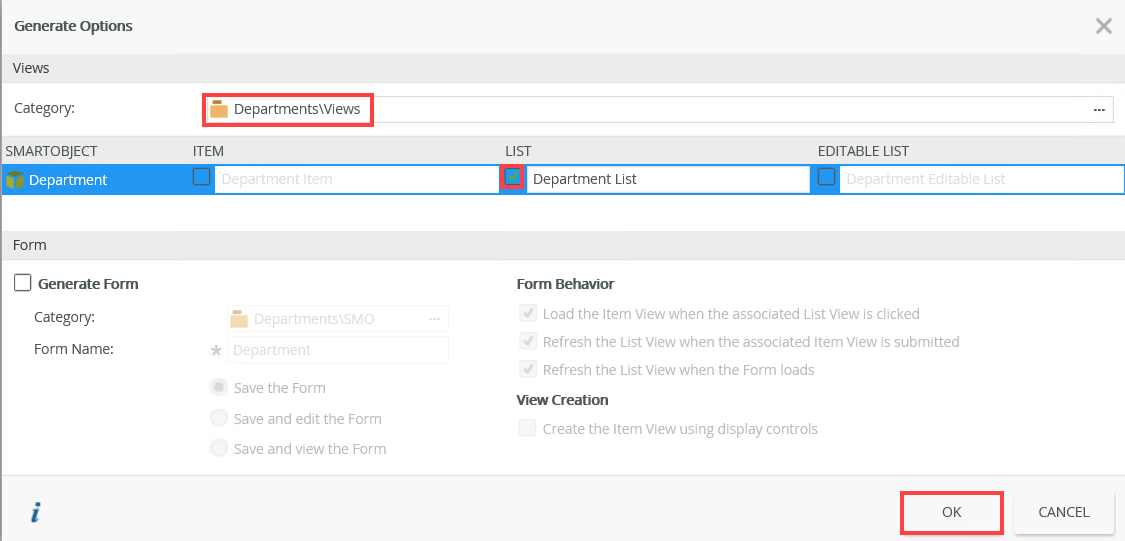
Task: Enable the Editable List checkbox
Action: pos(826,177)
